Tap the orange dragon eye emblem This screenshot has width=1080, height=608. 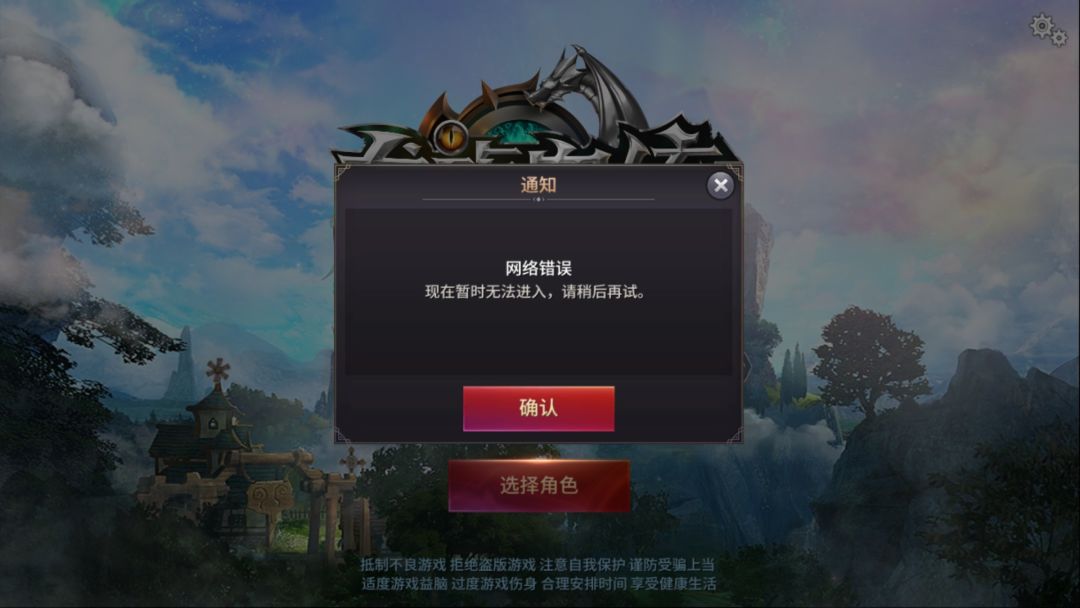point(452,136)
